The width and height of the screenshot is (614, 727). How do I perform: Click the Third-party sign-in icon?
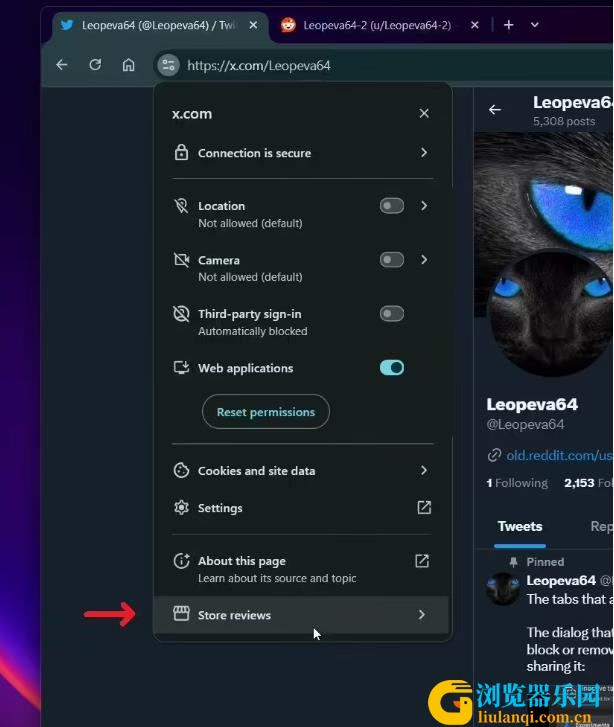point(181,314)
